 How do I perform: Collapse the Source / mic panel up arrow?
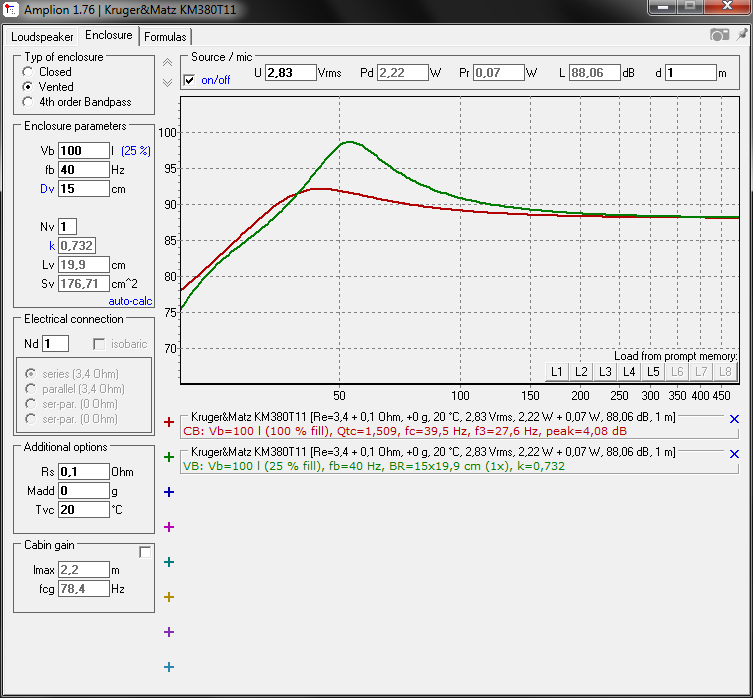pos(168,62)
